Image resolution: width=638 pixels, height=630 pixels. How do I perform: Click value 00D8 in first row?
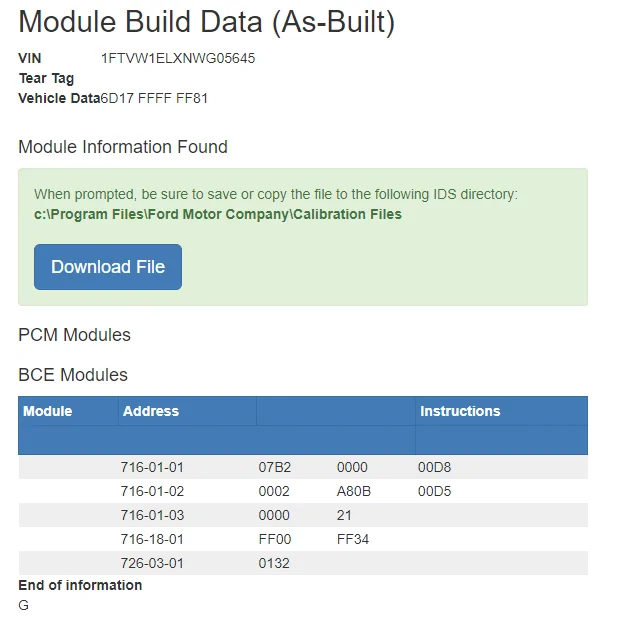[435, 467]
